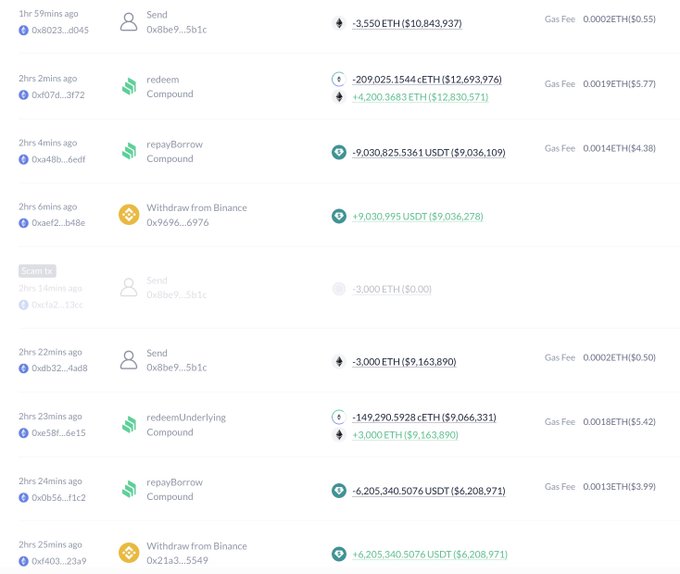Open the +9,030,995 USDT amount link

[x=418, y=216]
